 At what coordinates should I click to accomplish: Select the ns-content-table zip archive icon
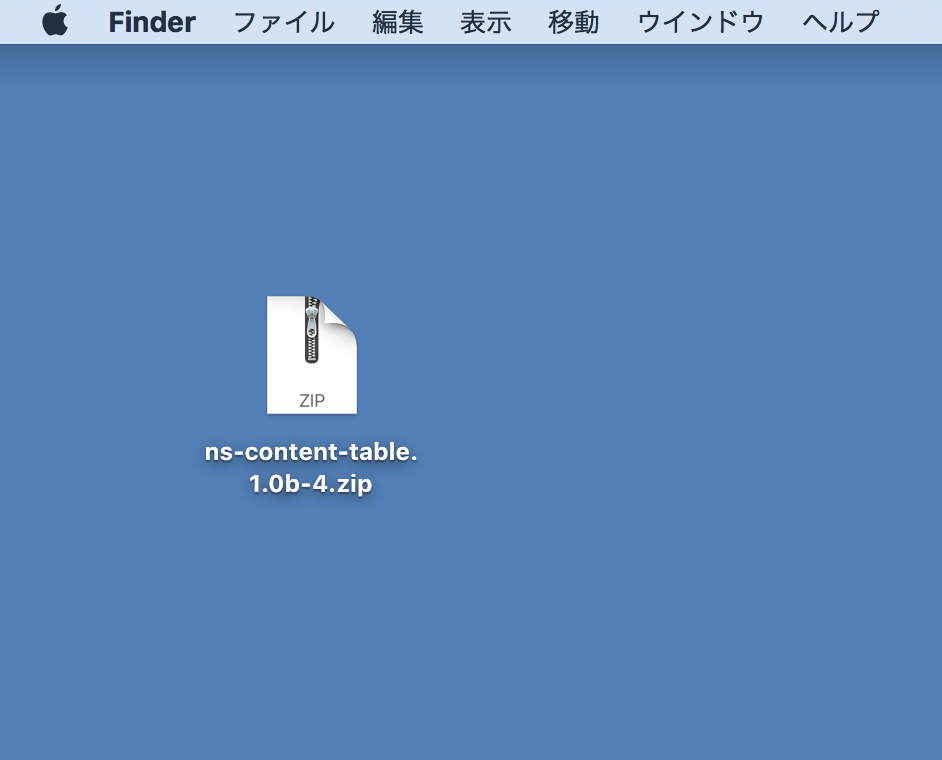point(311,355)
